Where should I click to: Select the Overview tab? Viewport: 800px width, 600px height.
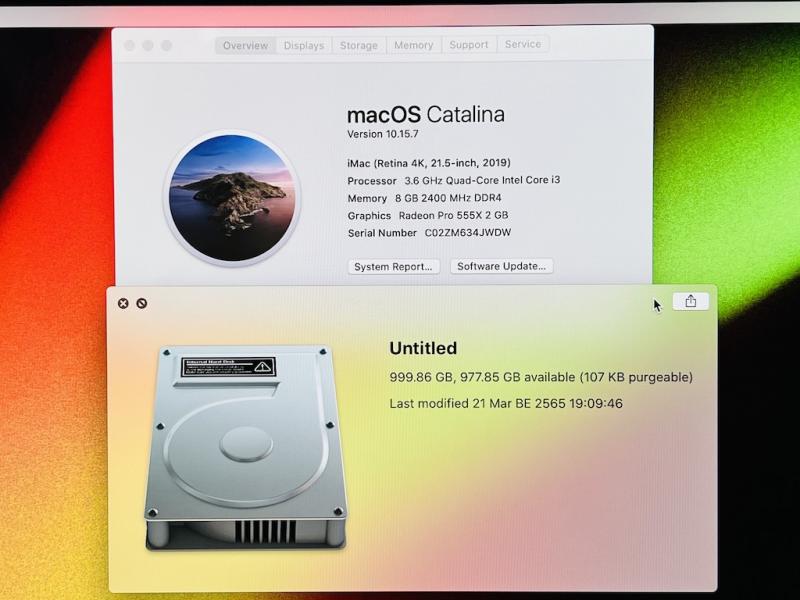point(245,45)
